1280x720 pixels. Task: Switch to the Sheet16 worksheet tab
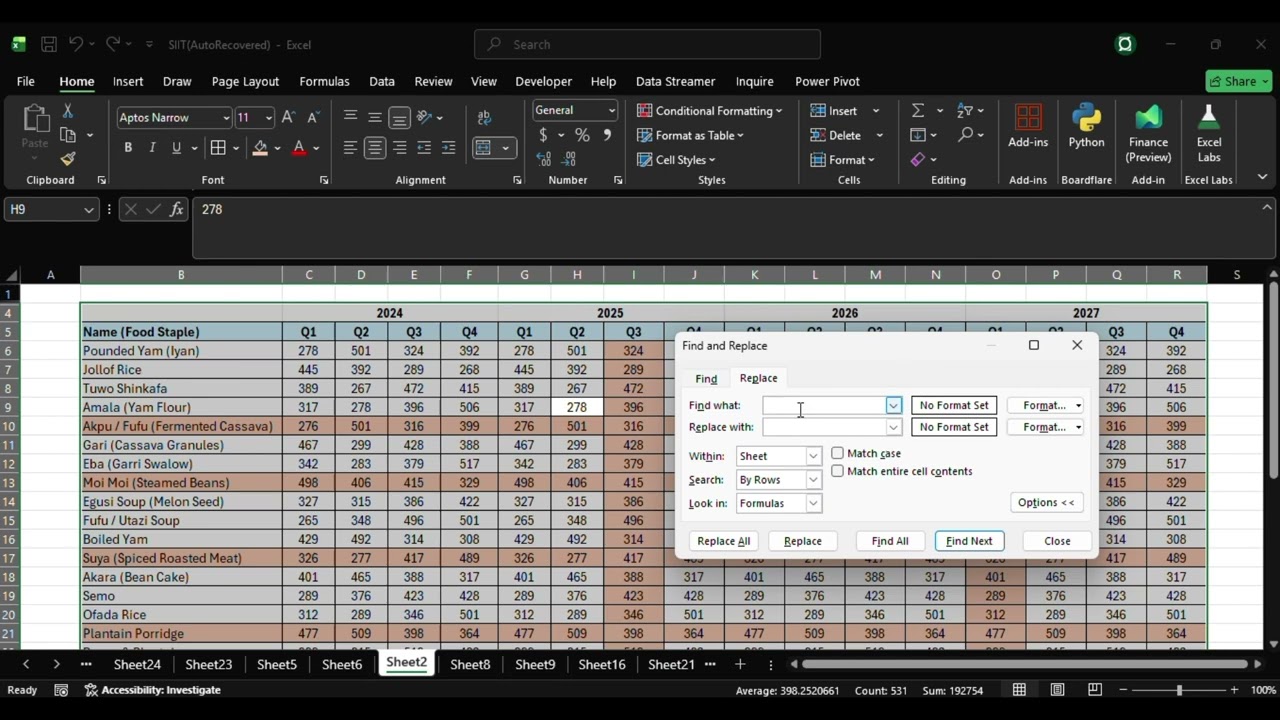602,664
